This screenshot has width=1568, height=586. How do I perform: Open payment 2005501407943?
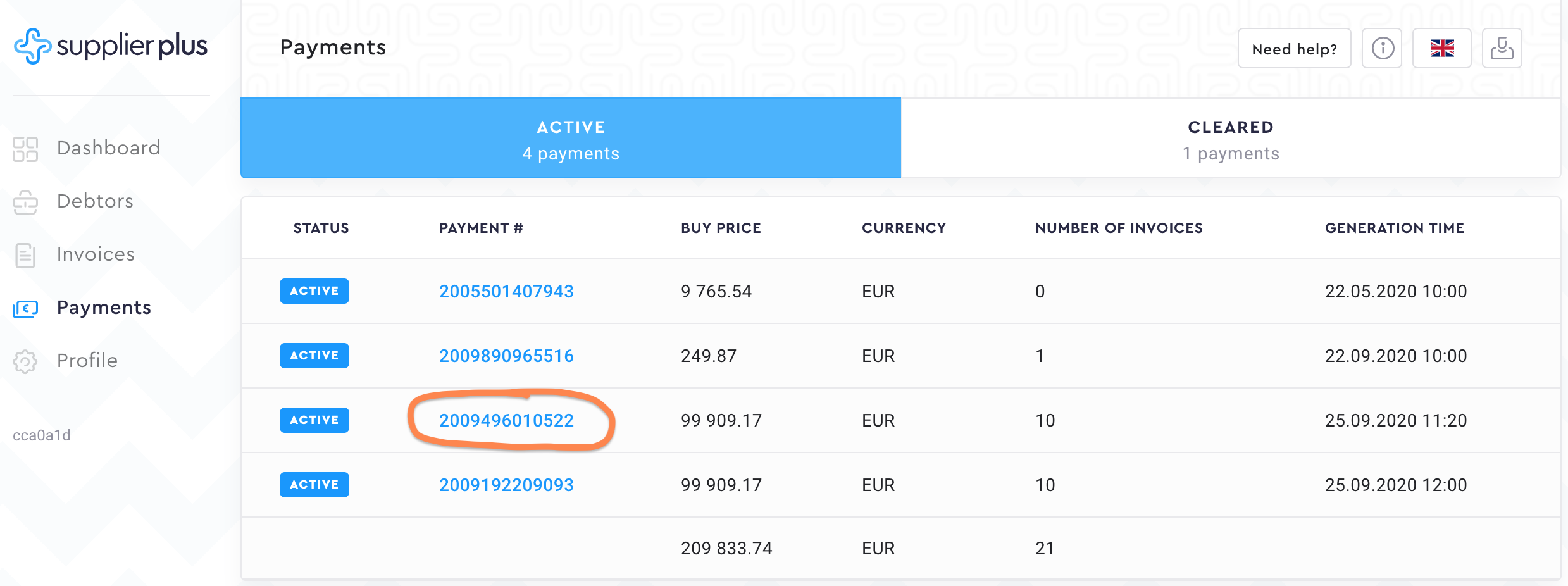click(x=506, y=292)
